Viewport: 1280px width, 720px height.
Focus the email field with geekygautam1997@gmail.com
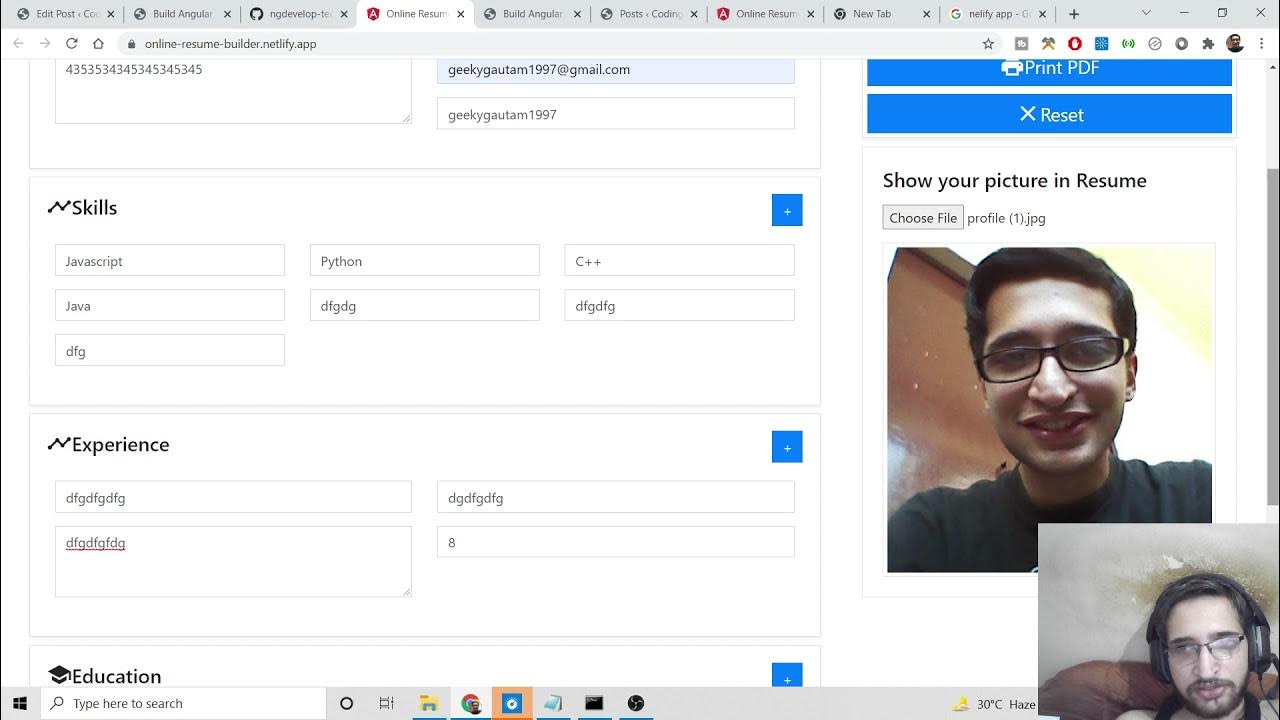click(x=615, y=70)
